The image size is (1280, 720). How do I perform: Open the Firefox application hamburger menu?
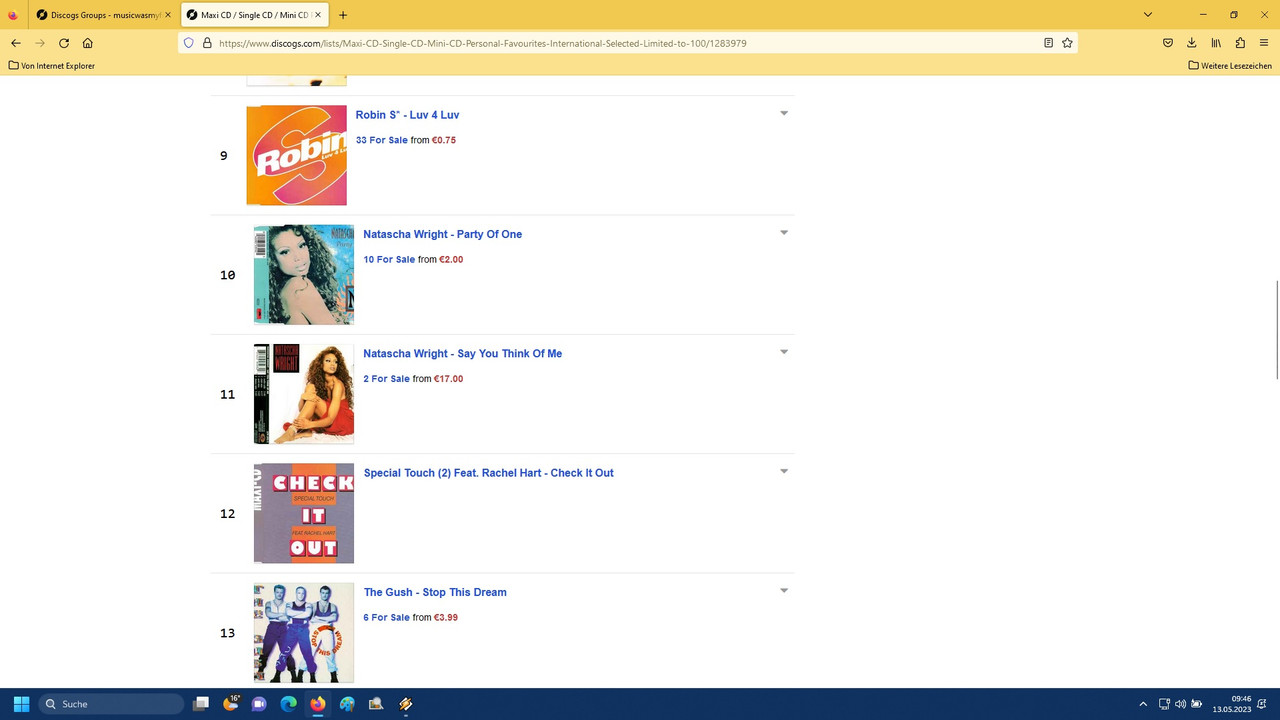click(x=1264, y=43)
